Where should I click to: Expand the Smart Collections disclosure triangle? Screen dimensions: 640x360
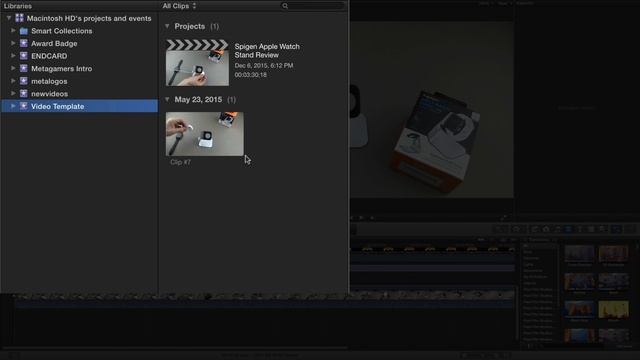coord(13,31)
